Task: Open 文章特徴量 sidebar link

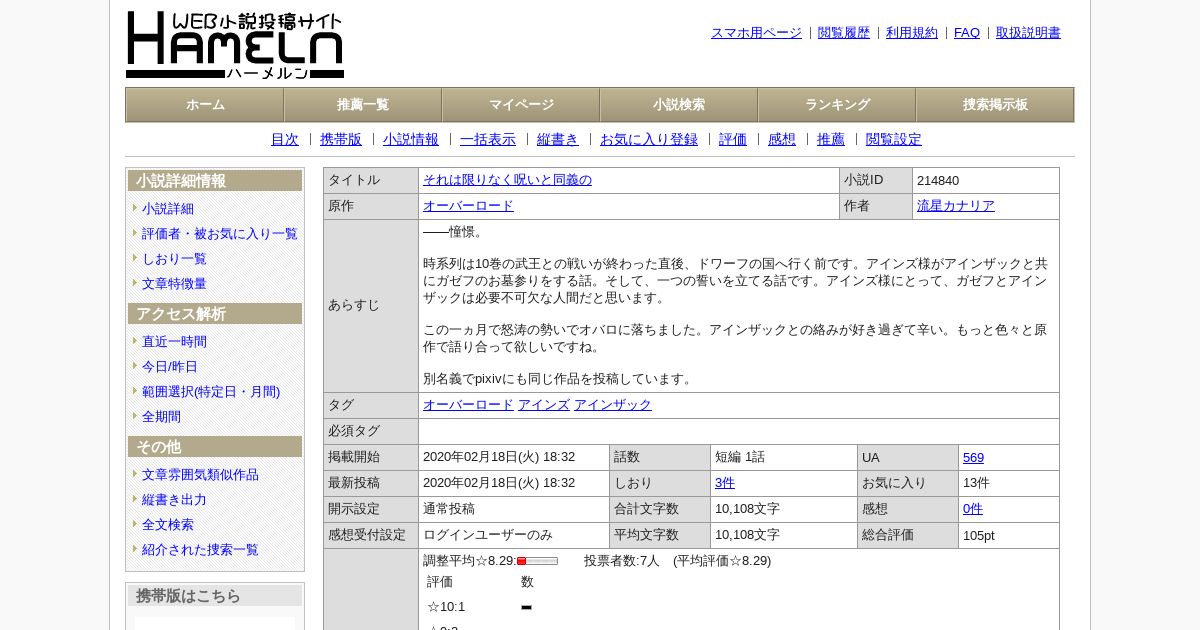Action: (x=174, y=284)
